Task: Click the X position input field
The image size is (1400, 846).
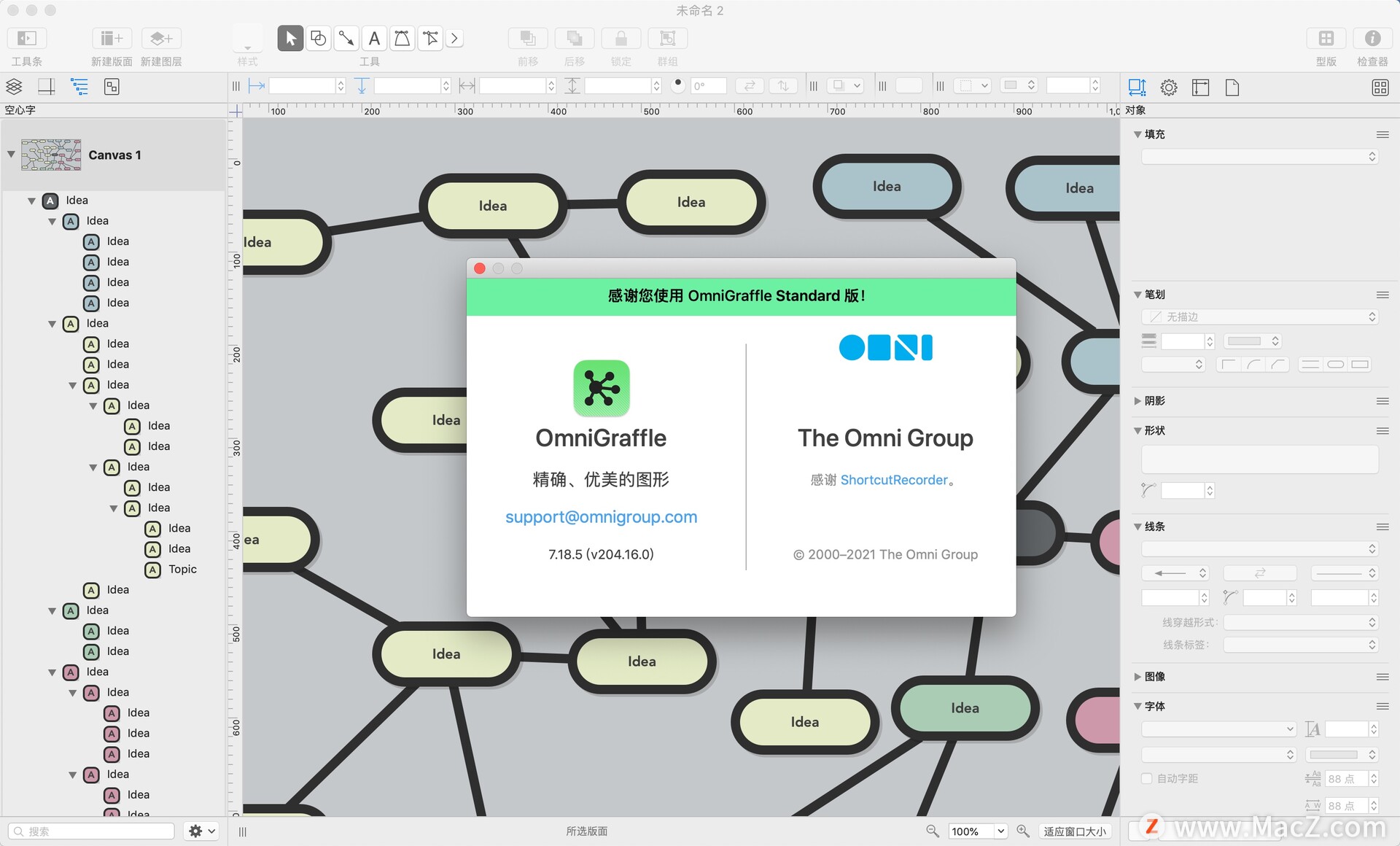Action: [302, 86]
